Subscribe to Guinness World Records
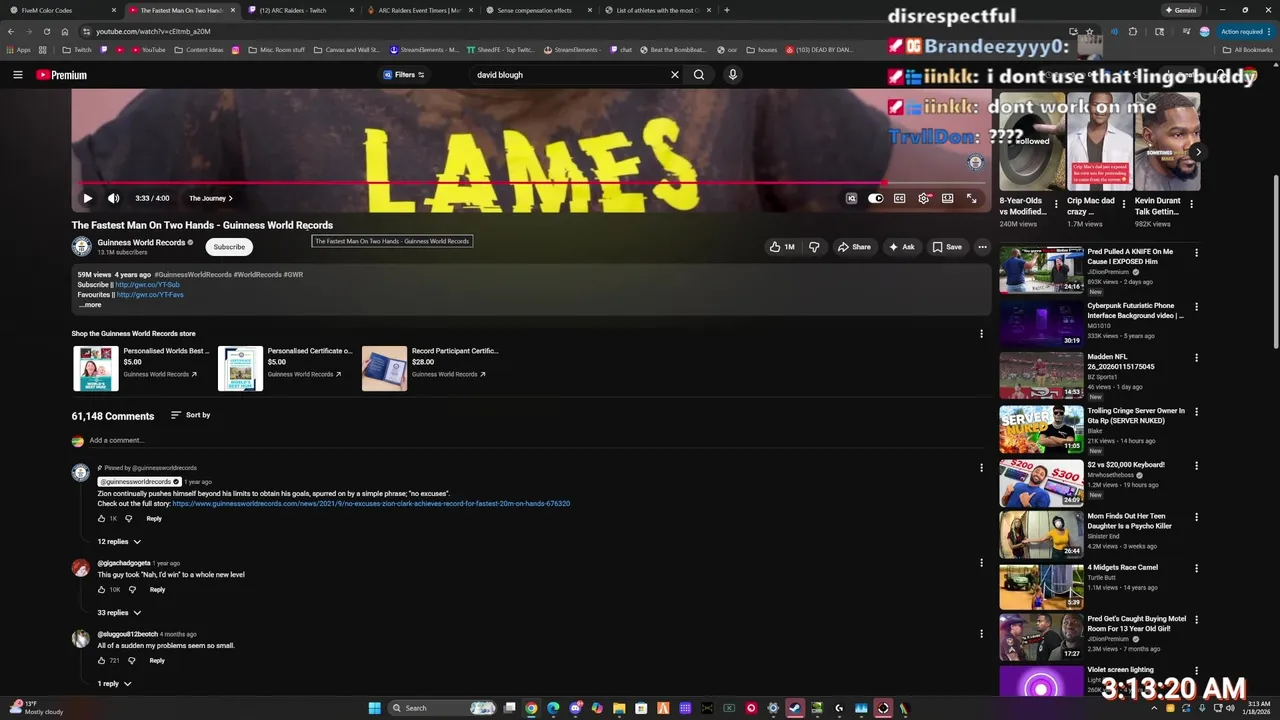Image resolution: width=1280 pixels, height=720 pixels. coord(229,247)
